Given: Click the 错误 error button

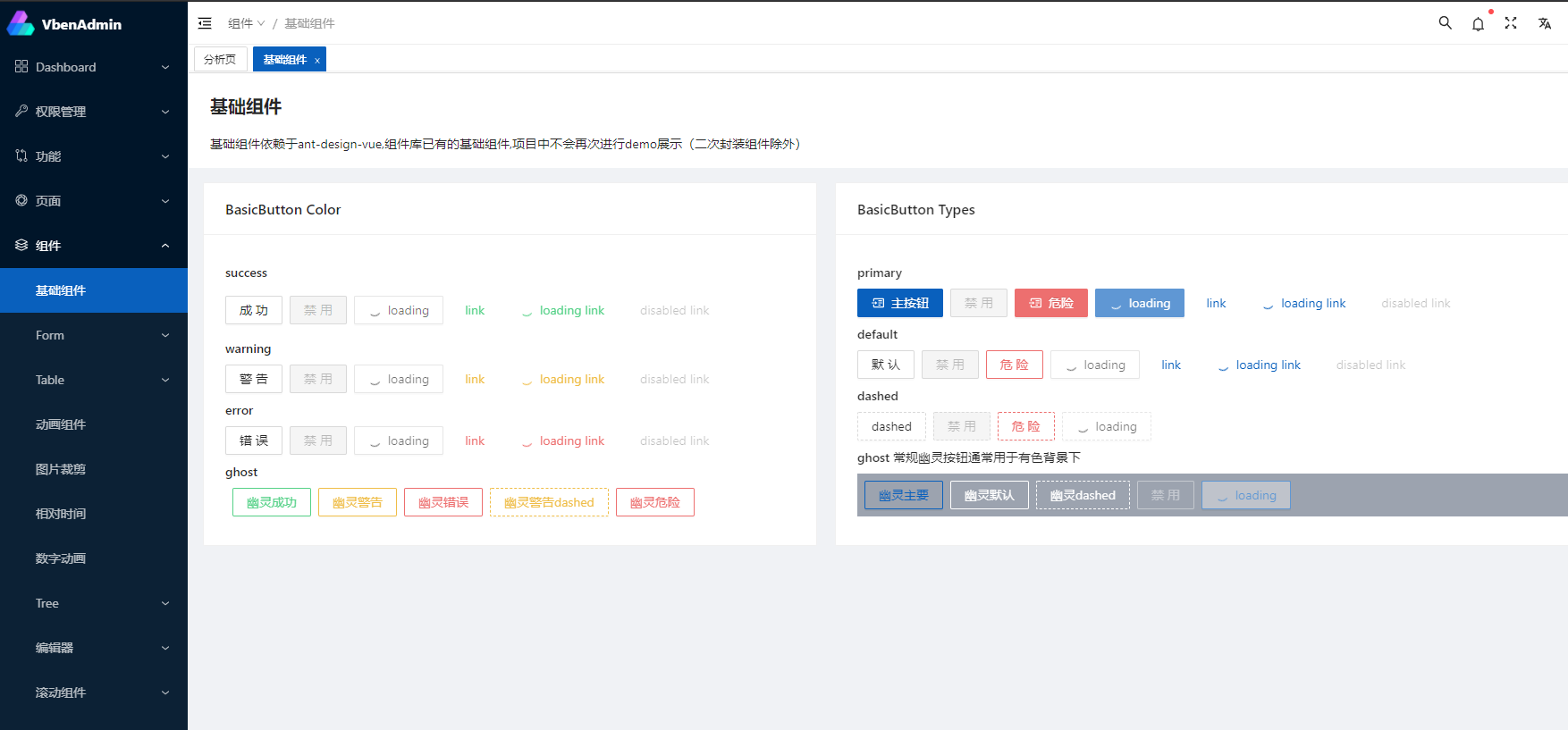Looking at the screenshot, I should [x=254, y=441].
